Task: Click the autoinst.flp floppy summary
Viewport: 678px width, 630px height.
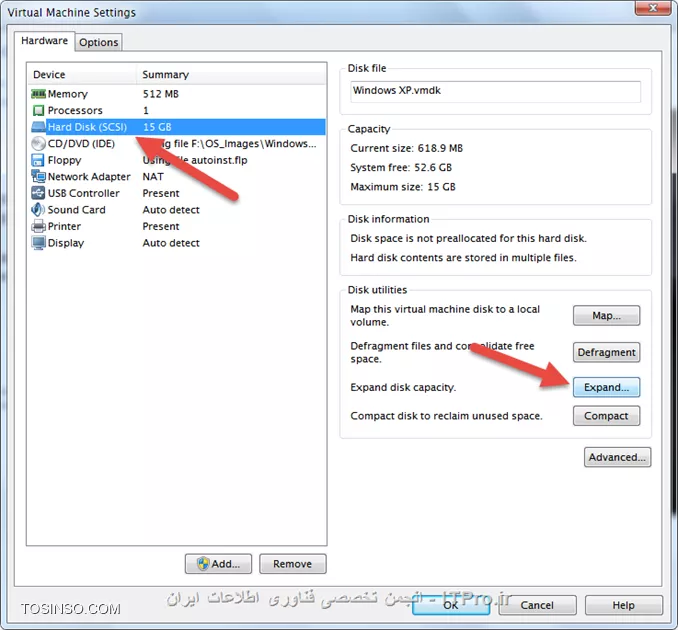Action: pyautogui.click(x=195, y=160)
